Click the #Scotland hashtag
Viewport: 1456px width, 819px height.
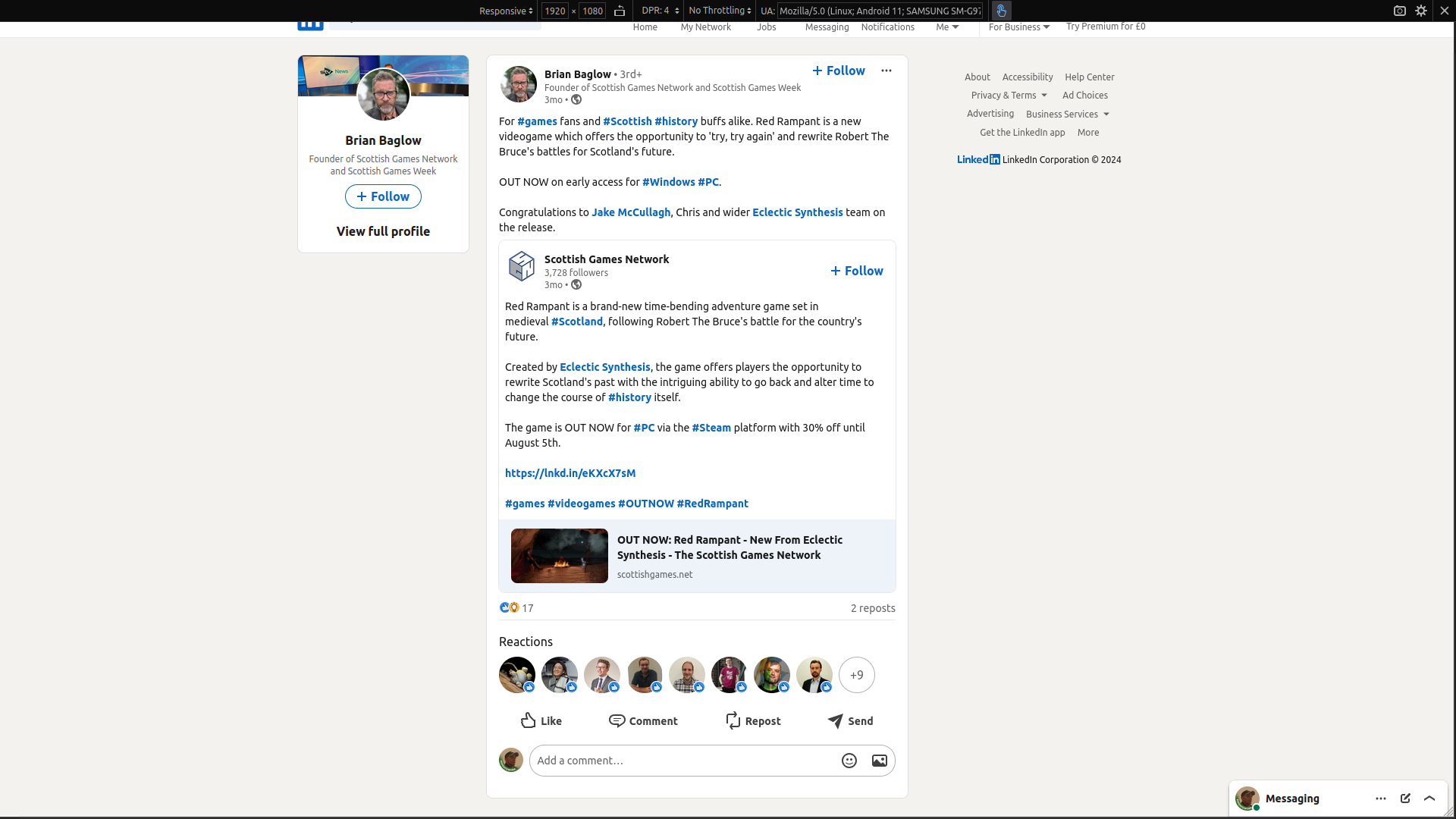pyautogui.click(x=577, y=322)
